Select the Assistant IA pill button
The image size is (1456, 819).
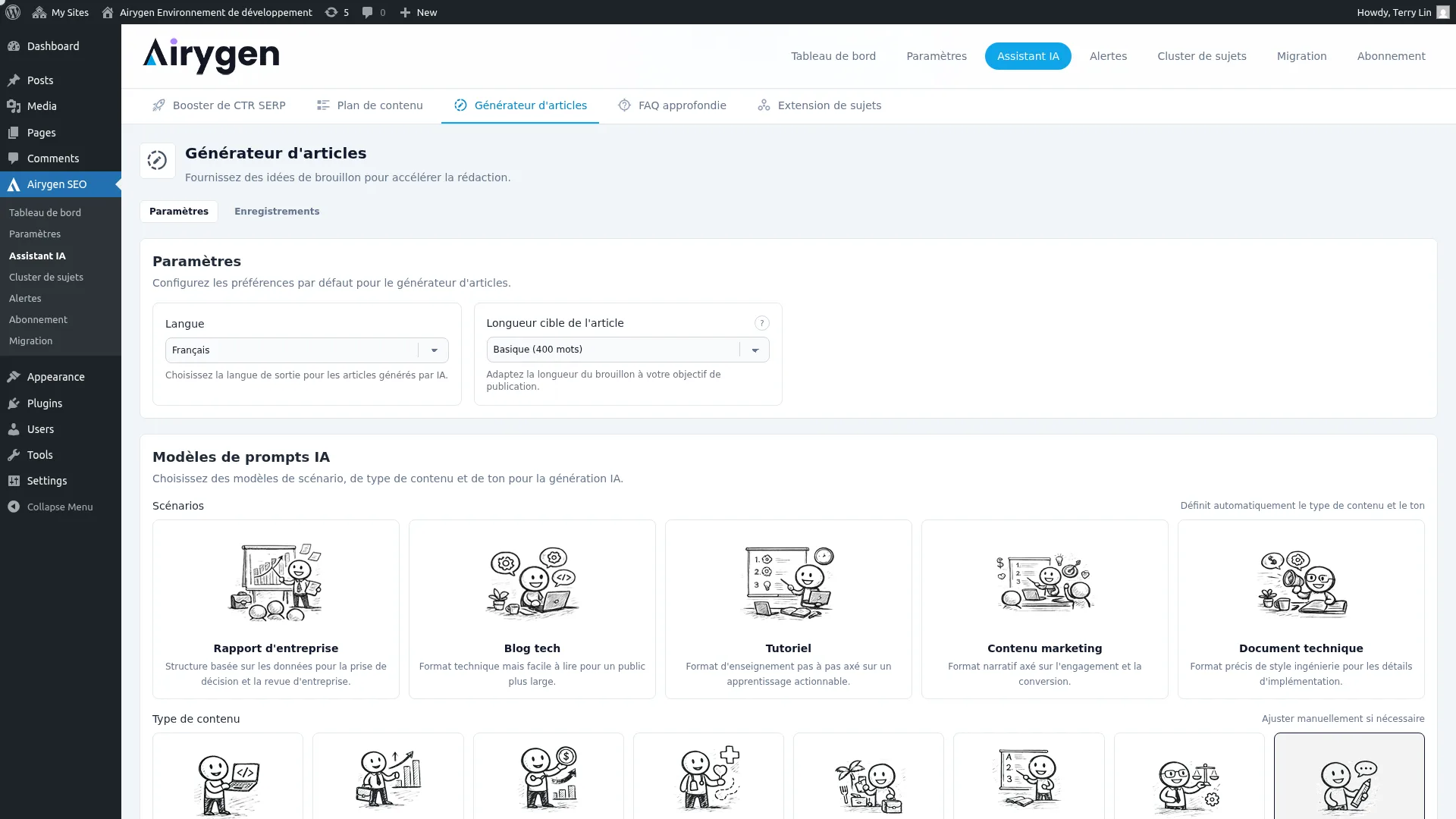(1028, 56)
